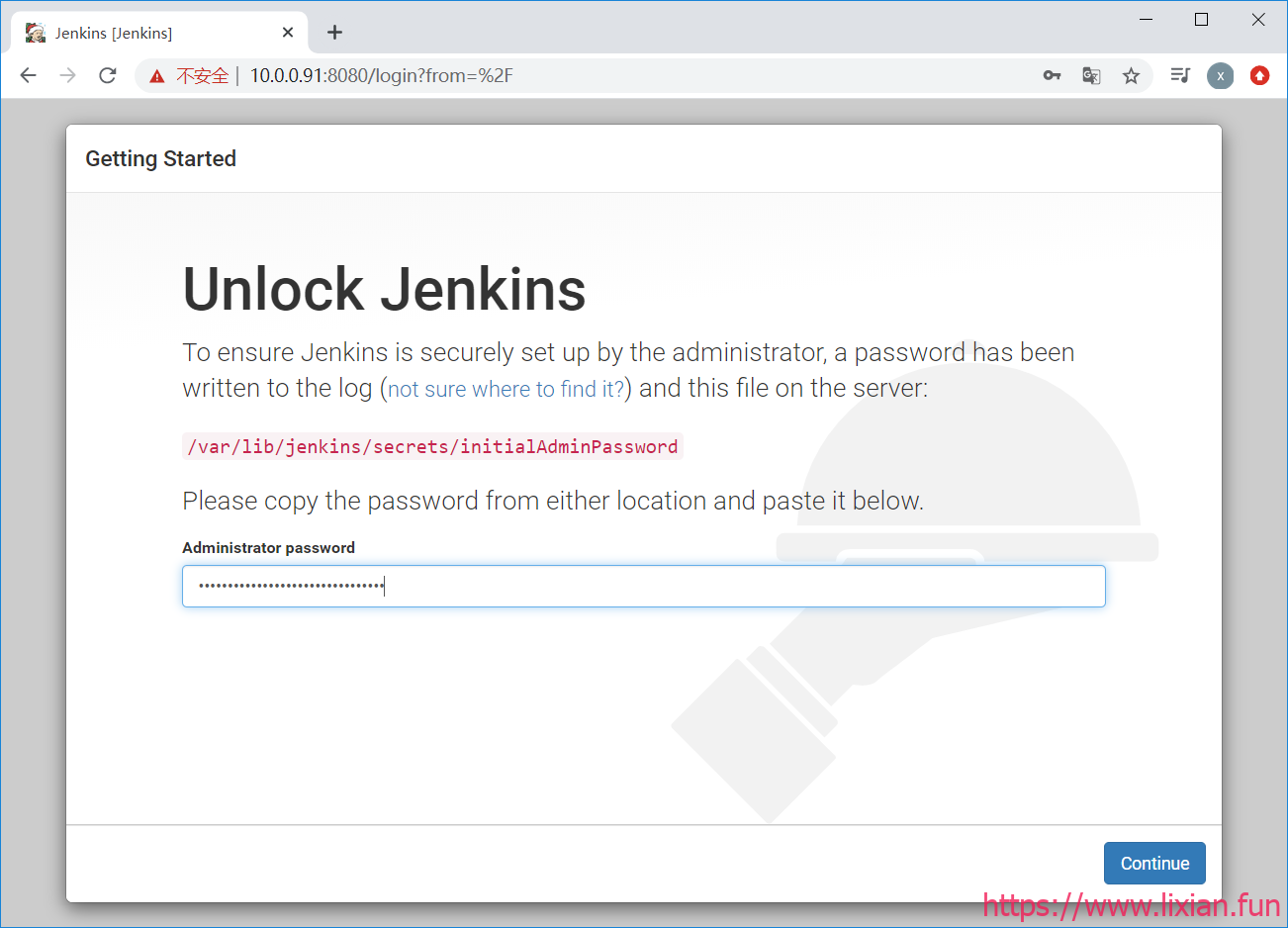This screenshot has height=928, width=1288.
Task: Open the Chrome profile avatar
Action: point(1220,75)
